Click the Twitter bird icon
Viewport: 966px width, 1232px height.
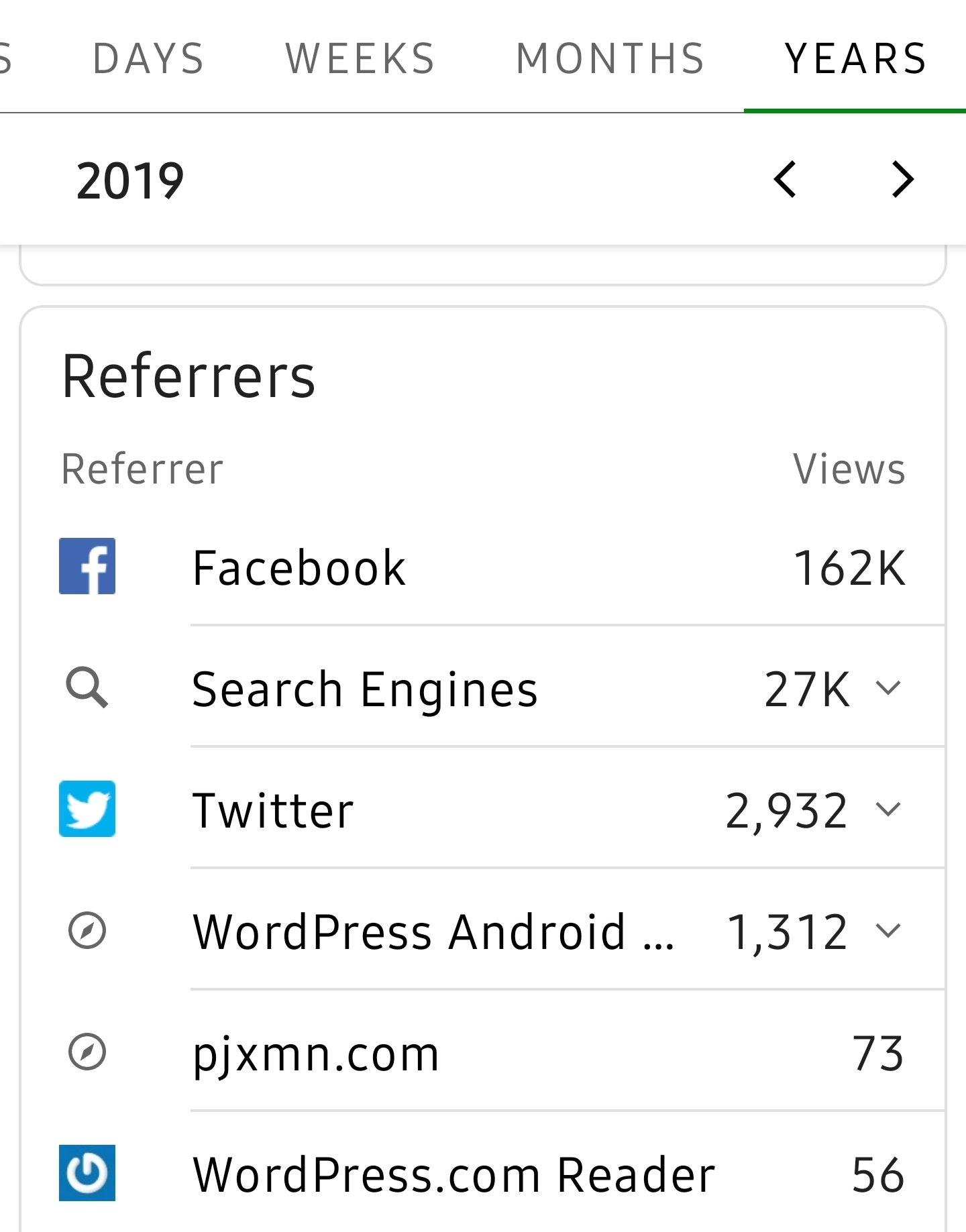pos(87,809)
